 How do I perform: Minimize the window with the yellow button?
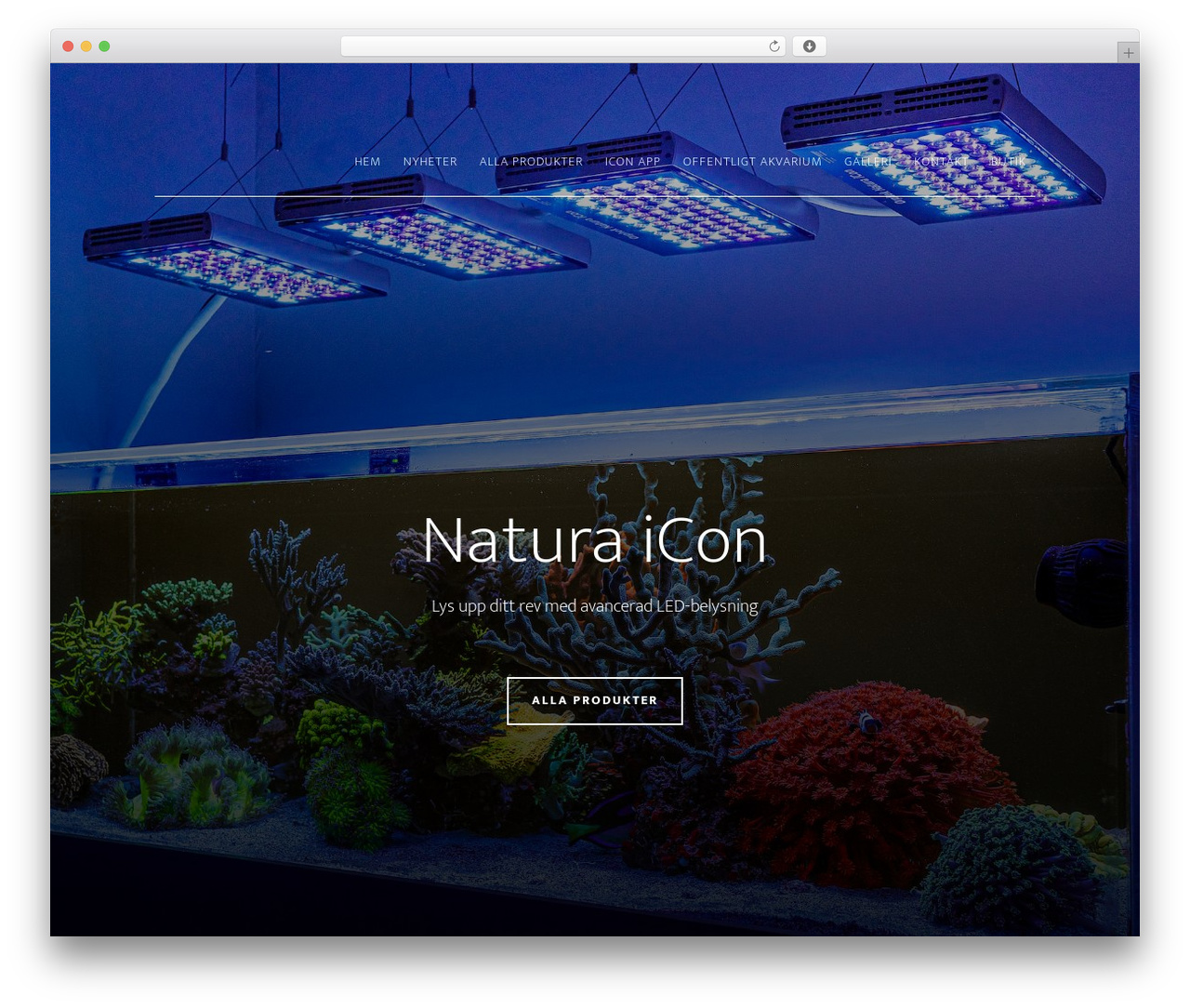86,46
